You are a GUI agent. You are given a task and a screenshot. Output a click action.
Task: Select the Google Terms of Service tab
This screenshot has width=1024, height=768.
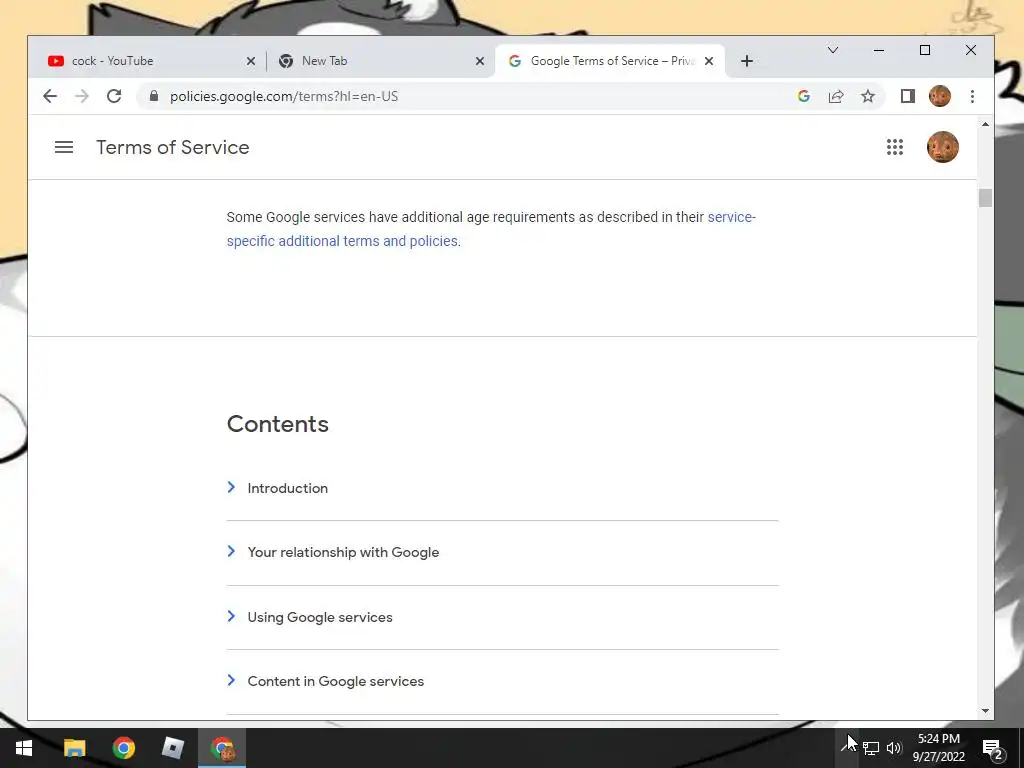click(610, 61)
